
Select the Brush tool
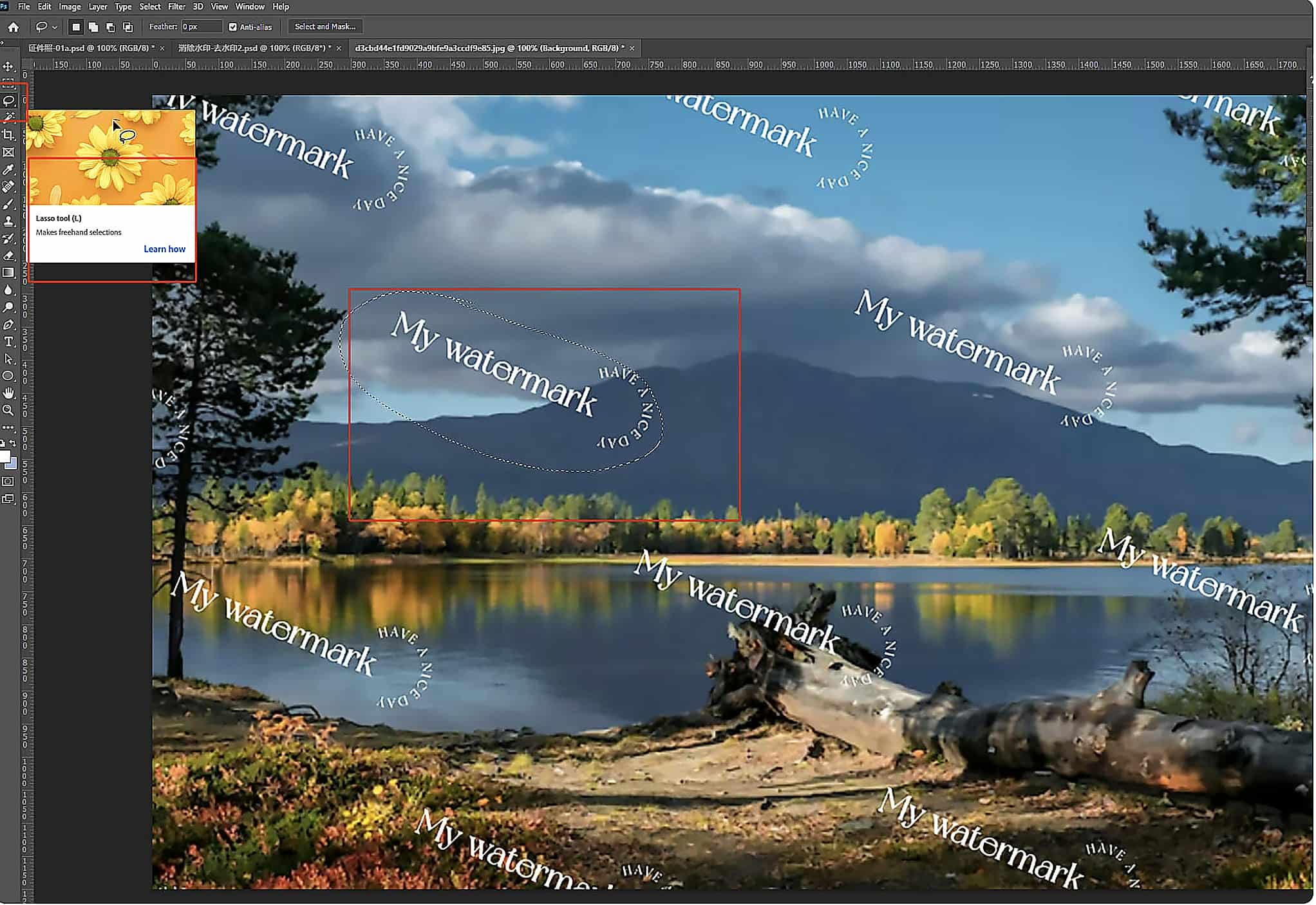[x=8, y=205]
